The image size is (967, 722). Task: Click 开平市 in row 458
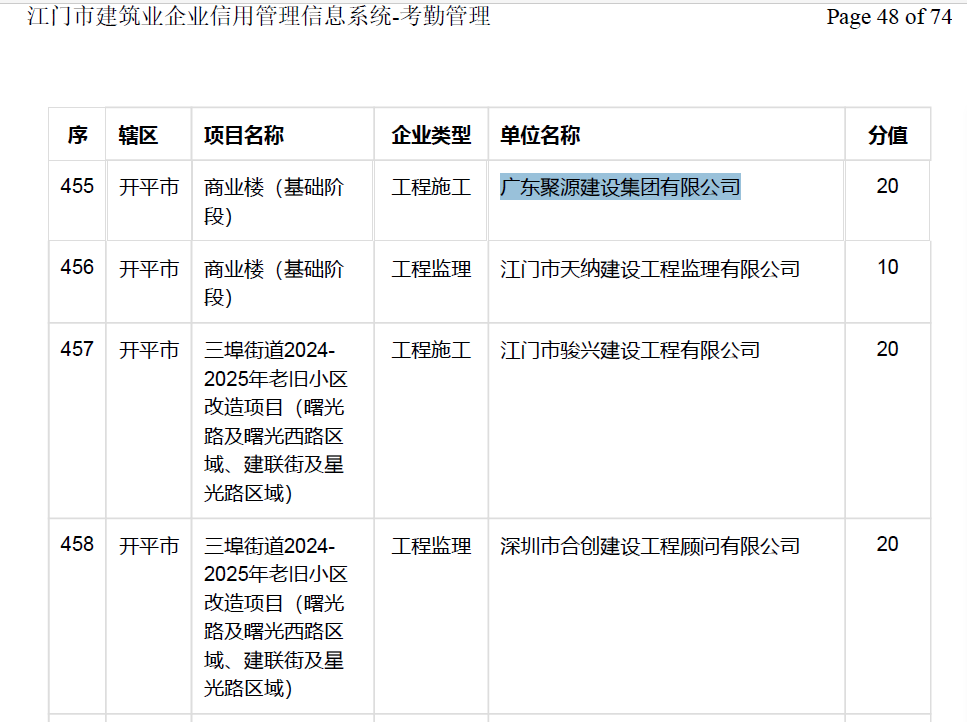pos(149,545)
